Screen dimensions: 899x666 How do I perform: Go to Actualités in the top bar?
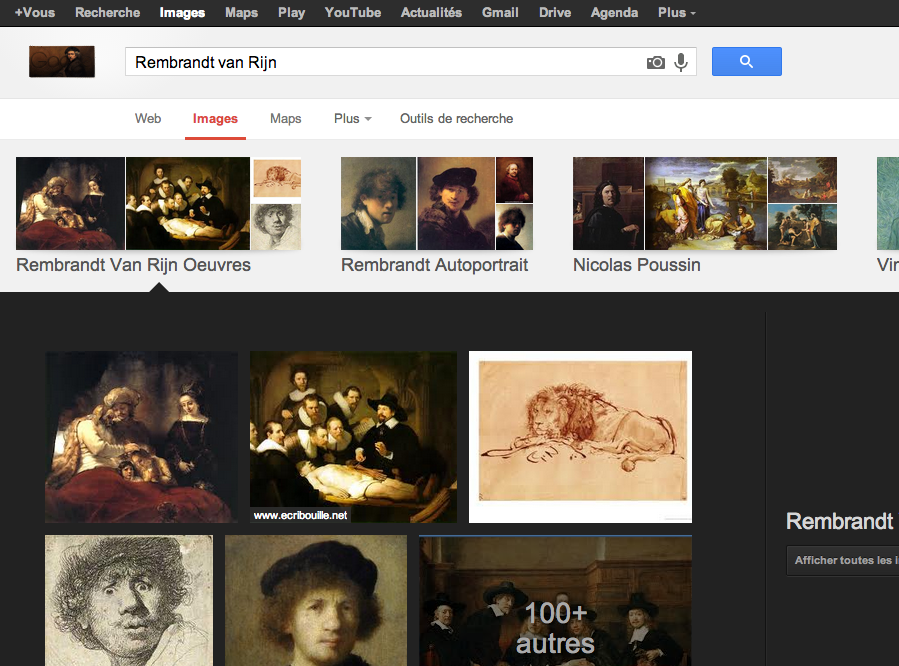431,13
